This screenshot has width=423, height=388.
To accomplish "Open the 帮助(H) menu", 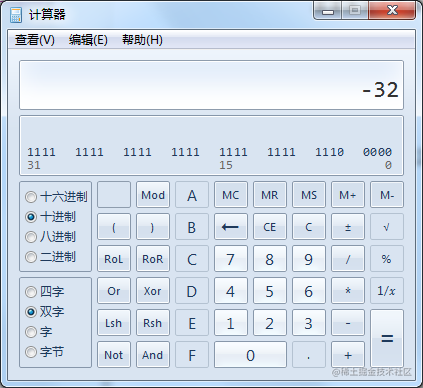I will [142, 40].
